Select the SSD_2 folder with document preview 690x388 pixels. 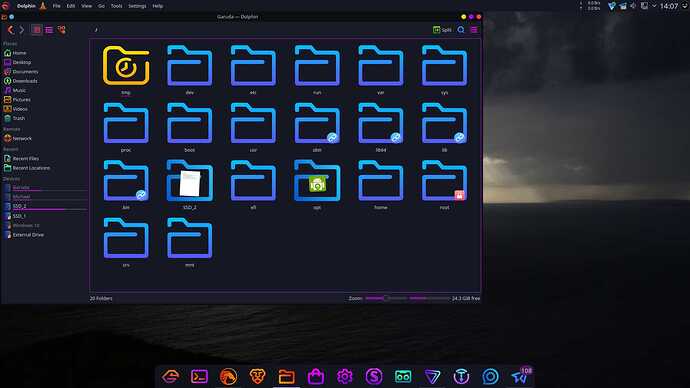point(190,181)
